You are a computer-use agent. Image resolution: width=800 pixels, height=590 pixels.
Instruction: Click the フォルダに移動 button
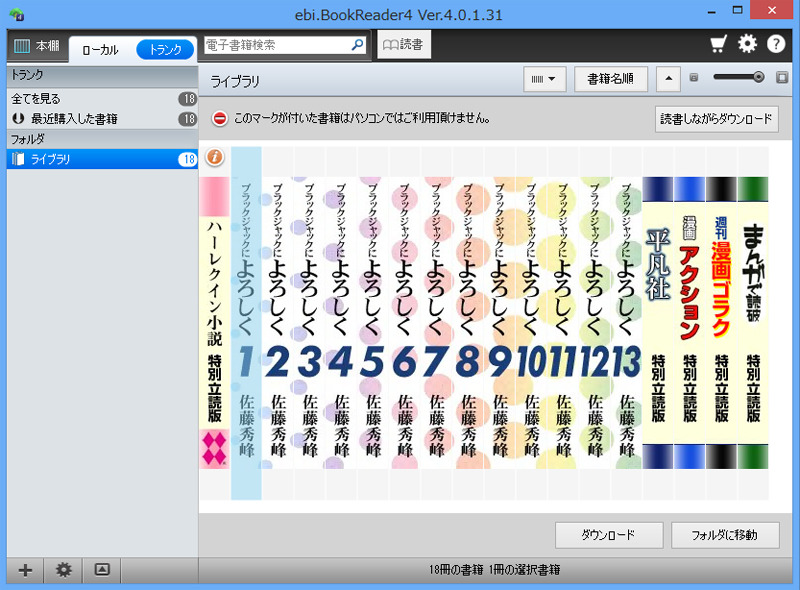(725, 535)
